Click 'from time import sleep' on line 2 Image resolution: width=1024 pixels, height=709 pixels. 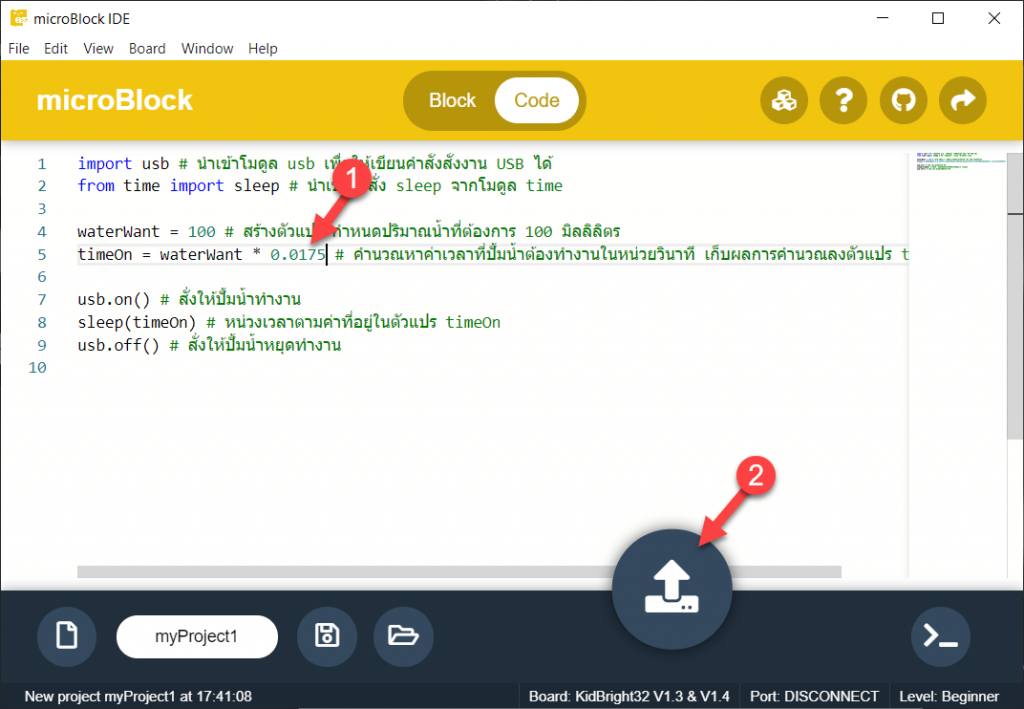point(178,186)
